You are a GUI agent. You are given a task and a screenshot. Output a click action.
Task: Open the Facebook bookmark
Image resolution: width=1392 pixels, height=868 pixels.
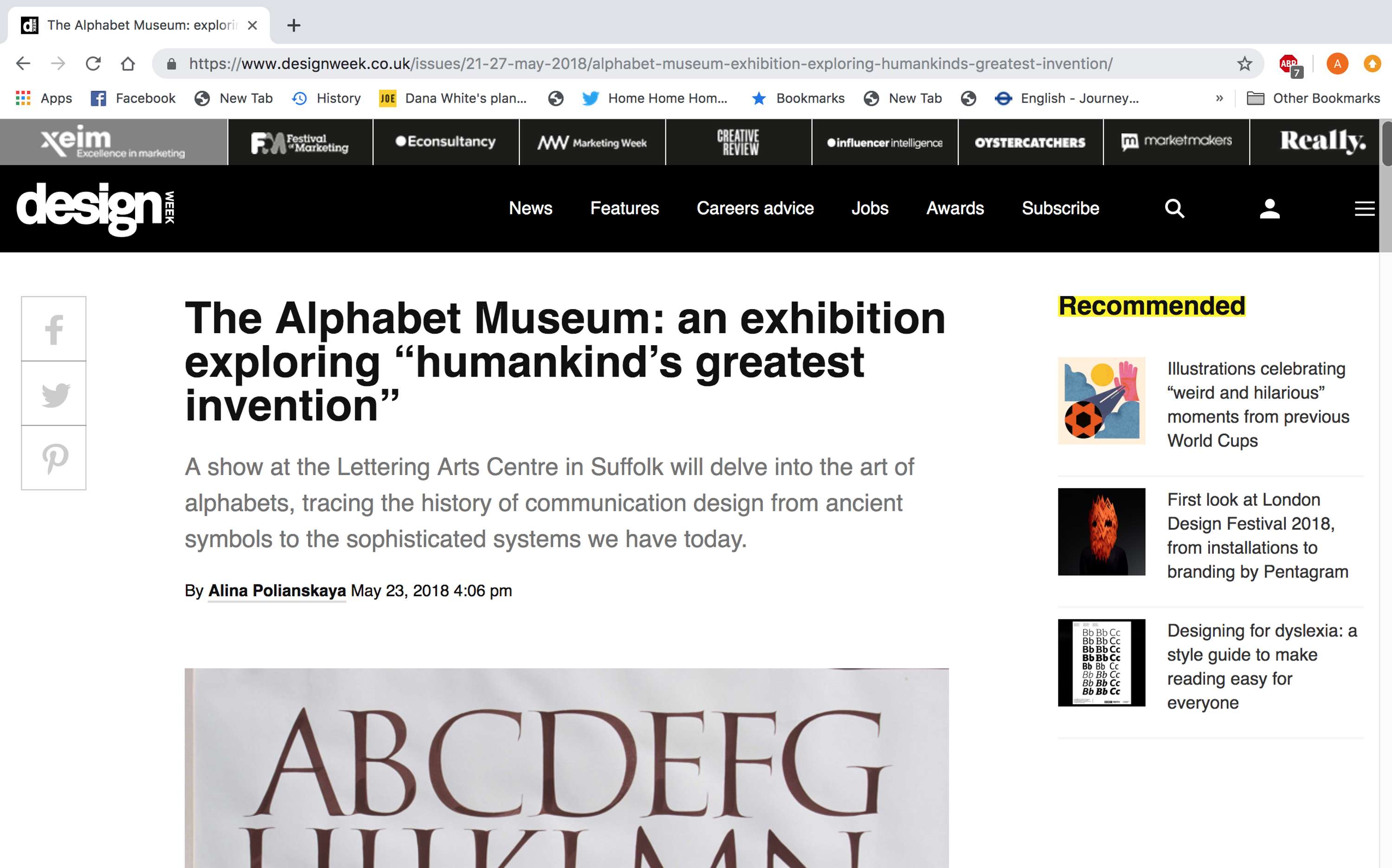133,98
